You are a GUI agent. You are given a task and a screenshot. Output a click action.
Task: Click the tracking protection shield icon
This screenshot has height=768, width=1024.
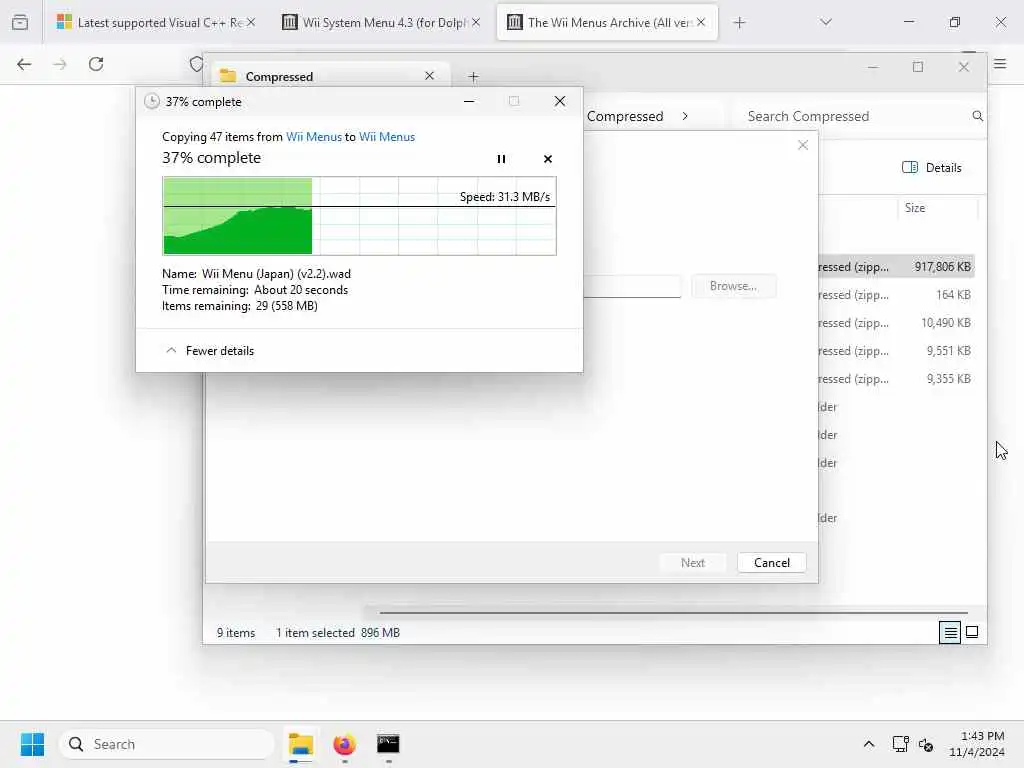(x=196, y=64)
